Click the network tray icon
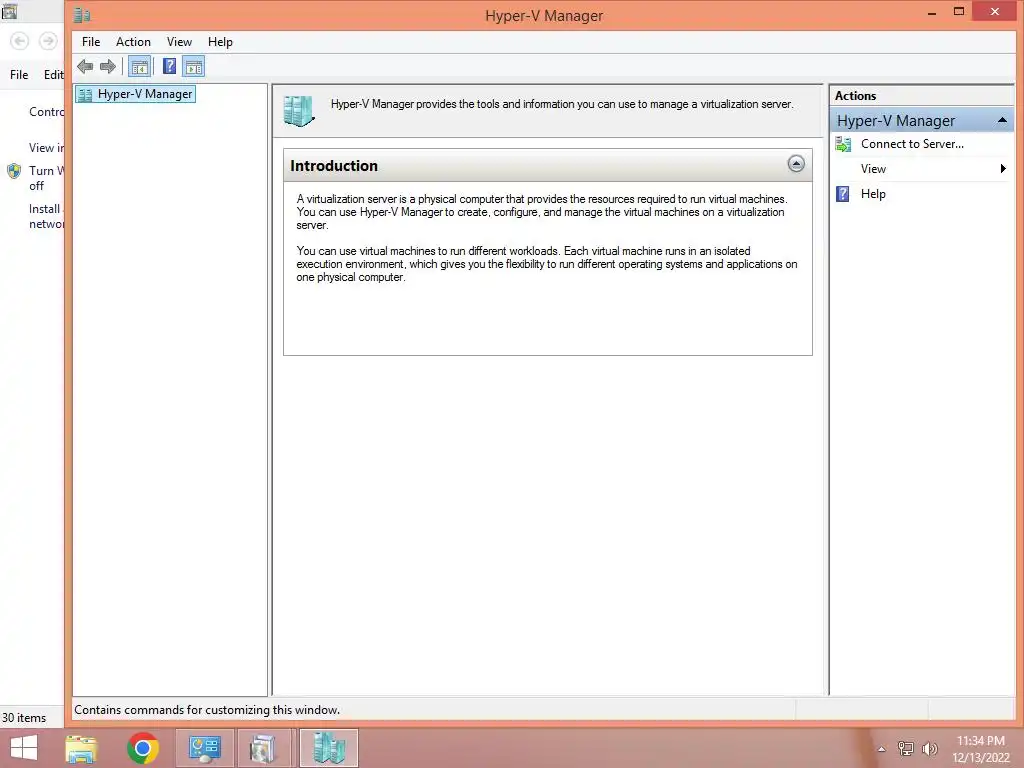1024x768 pixels. click(906, 748)
